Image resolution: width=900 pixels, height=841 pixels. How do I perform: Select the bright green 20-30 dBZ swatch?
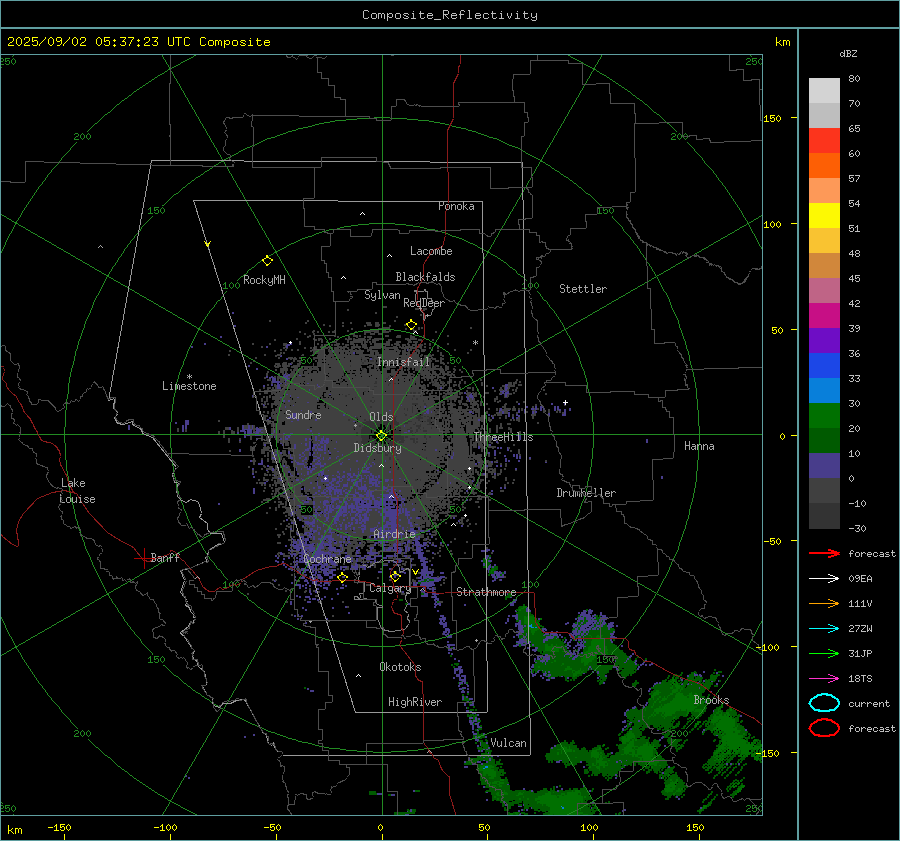pos(824,416)
